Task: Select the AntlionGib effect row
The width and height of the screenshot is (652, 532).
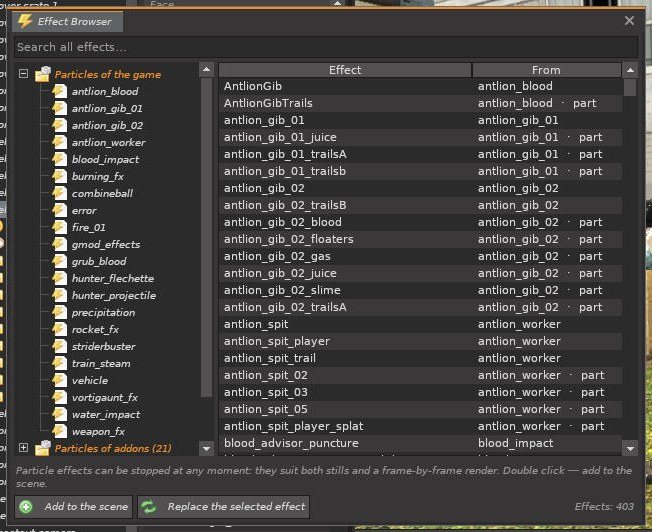Action: pyautogui.click(x=420, y=86)
